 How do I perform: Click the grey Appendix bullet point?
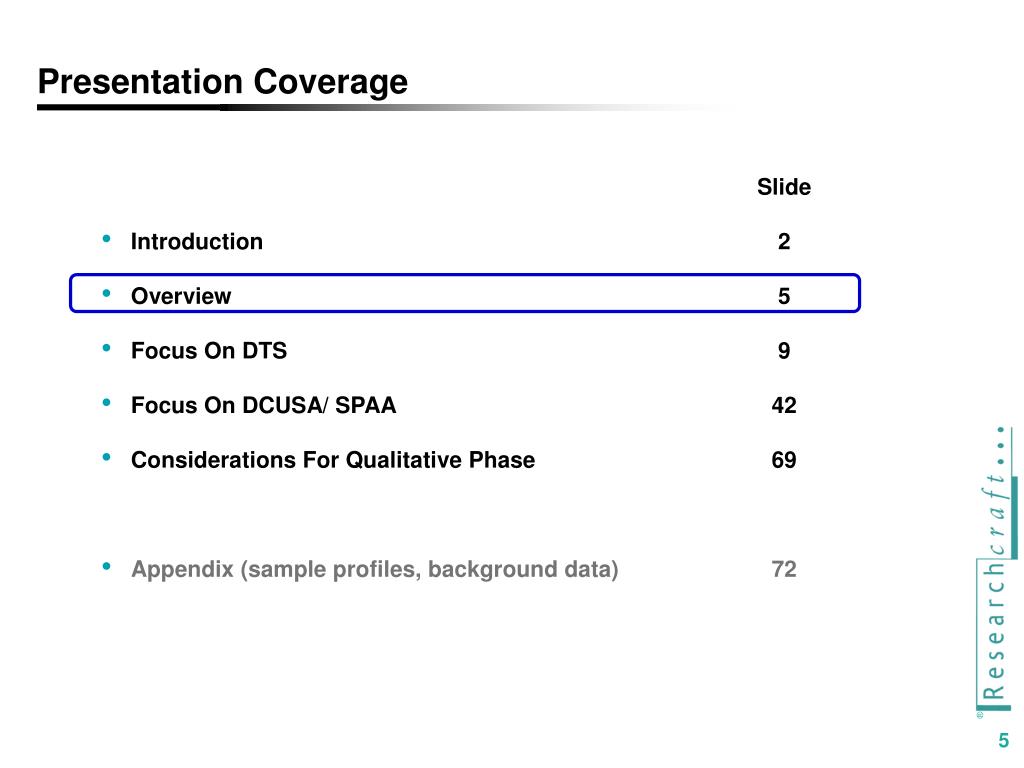(x=106, y=567)
